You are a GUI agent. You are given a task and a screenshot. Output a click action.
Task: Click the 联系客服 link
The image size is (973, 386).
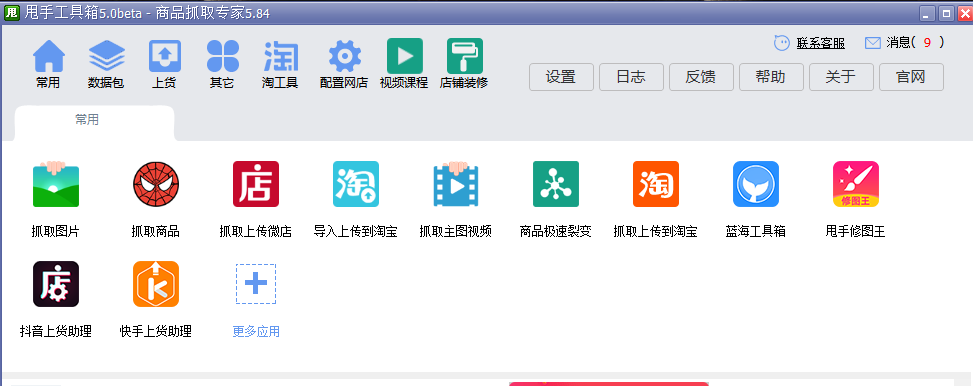tap(820, 43)
